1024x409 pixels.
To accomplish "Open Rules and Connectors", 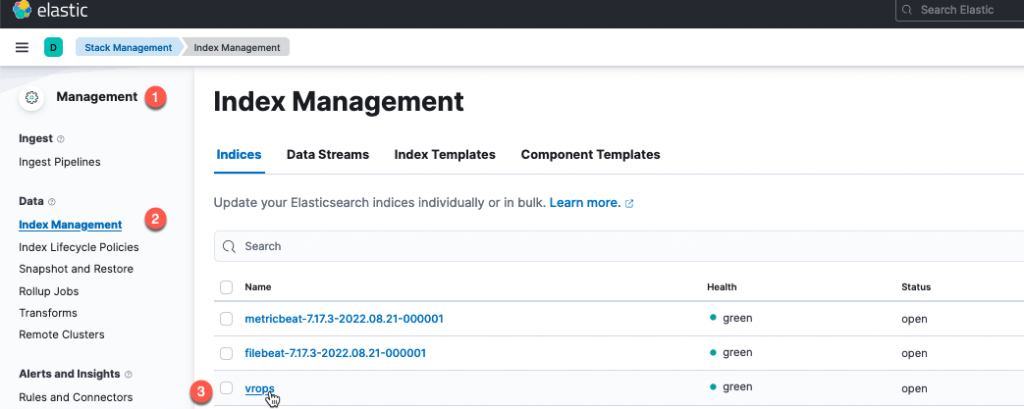I will 76,397.
